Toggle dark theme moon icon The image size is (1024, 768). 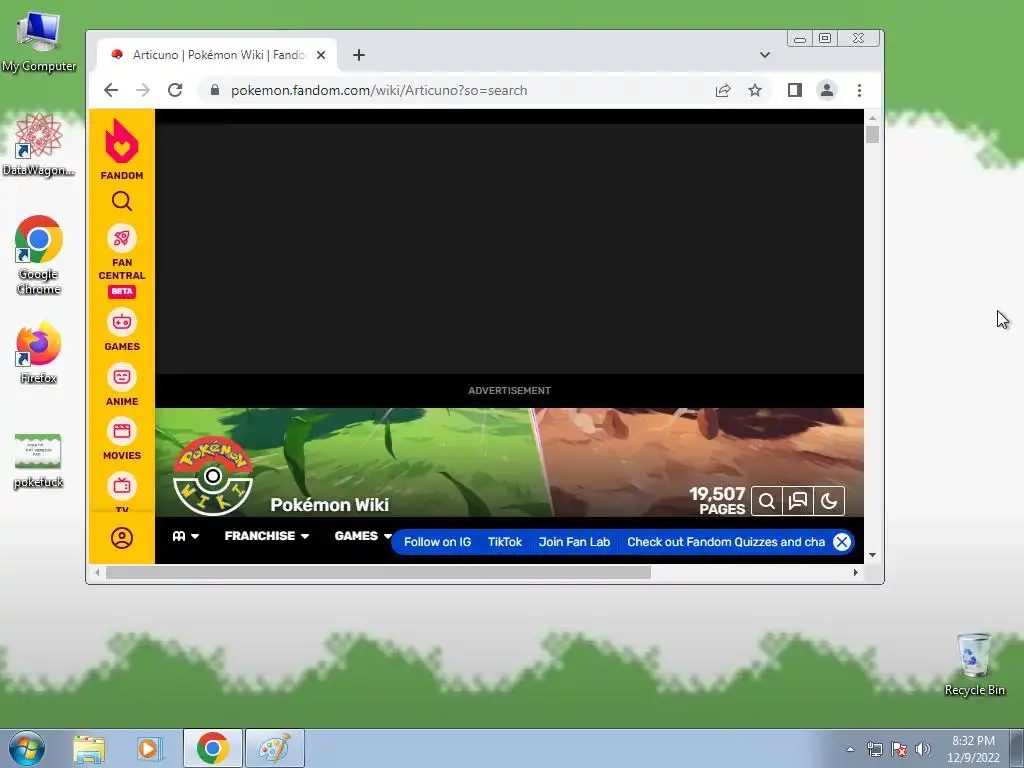coord(829,501)
